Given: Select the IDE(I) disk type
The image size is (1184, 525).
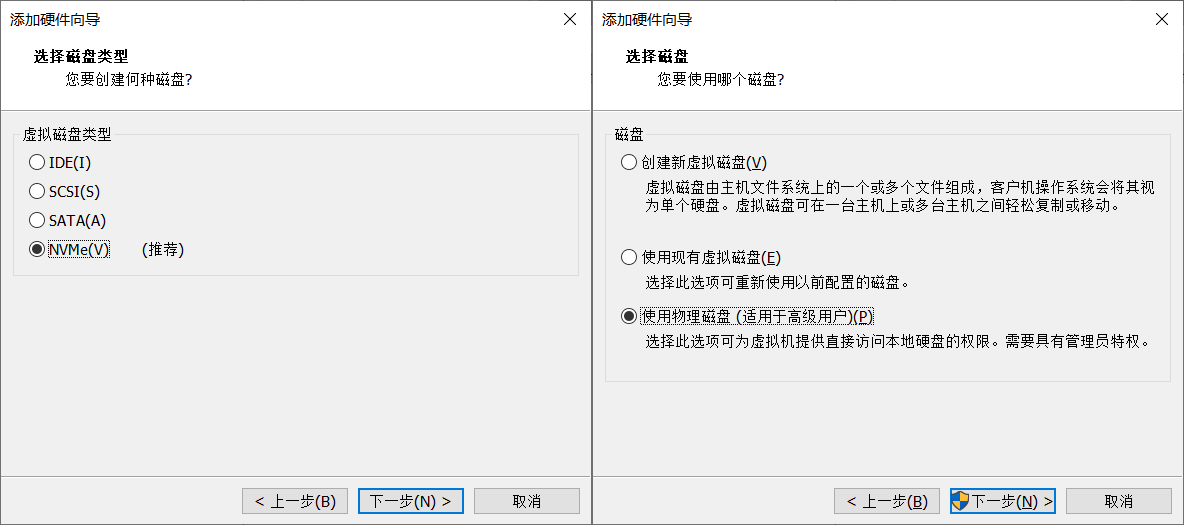Looking at the screenshot, I should [37, 162].
